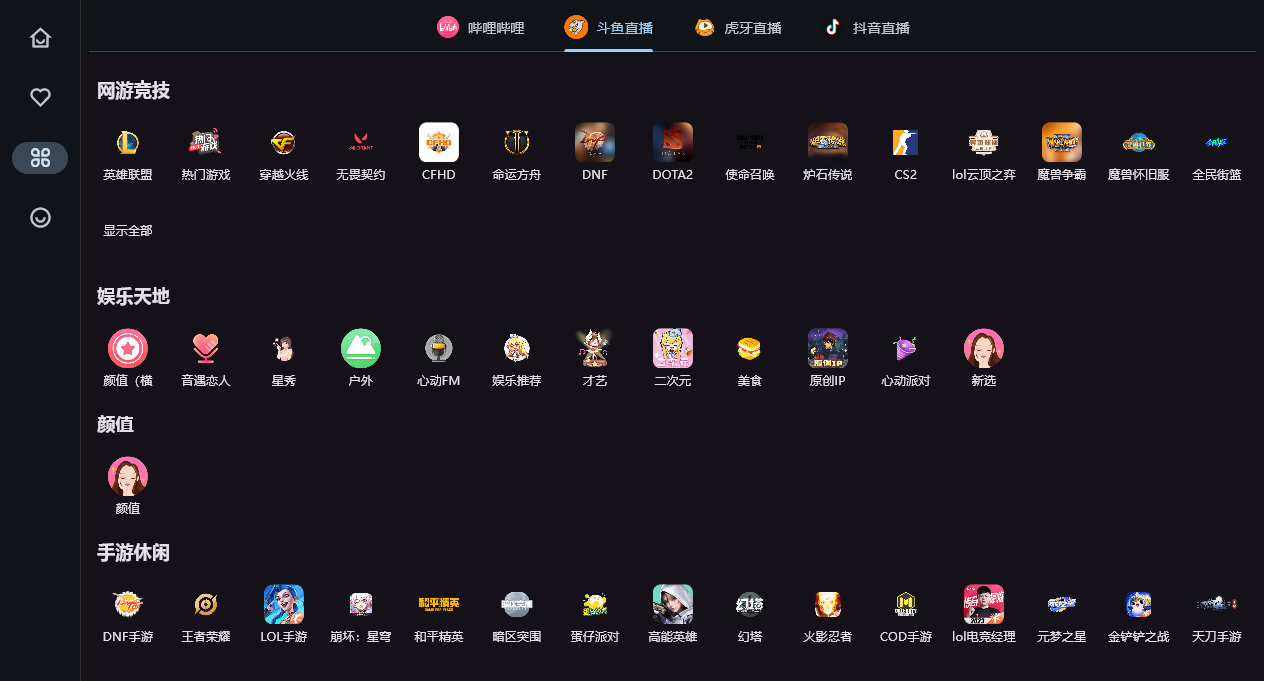
Task: Switch to the 抖音直播 tab
Action: (867, 28)
